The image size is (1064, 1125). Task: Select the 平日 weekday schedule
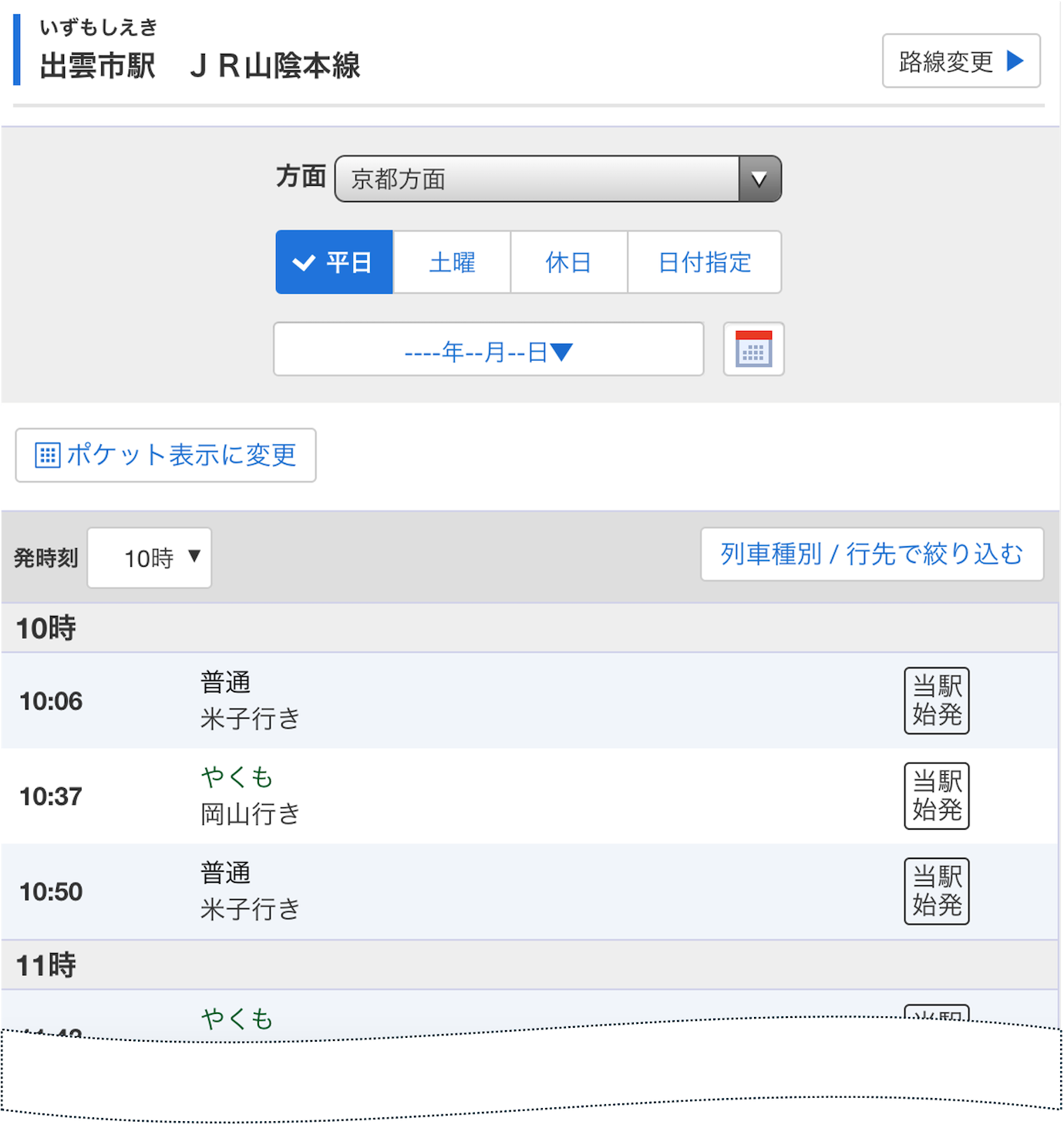click(x=334, y=262)
